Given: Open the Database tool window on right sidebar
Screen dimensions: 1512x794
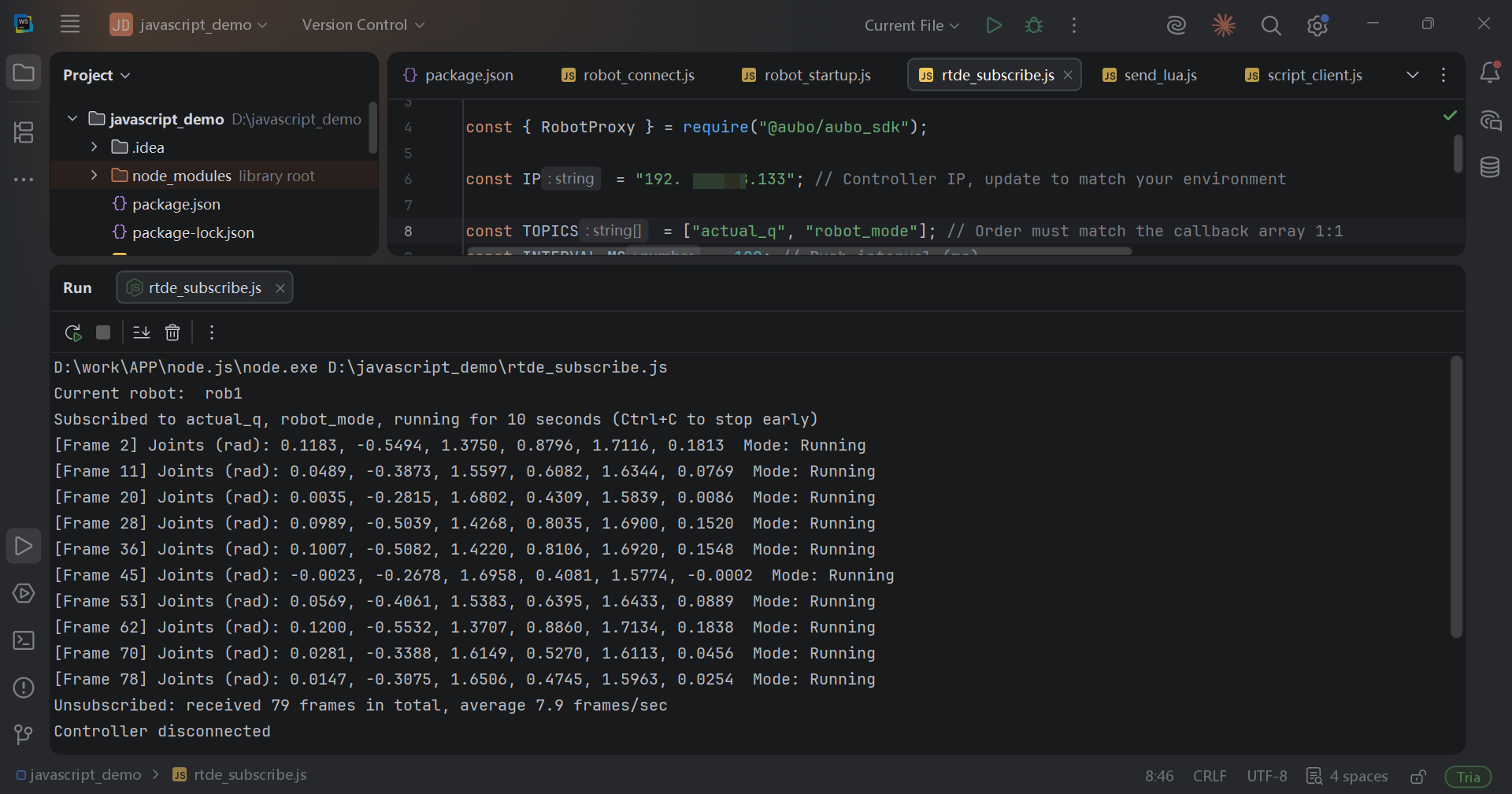Looking at the screenshot, I should tap(1490, 167).
